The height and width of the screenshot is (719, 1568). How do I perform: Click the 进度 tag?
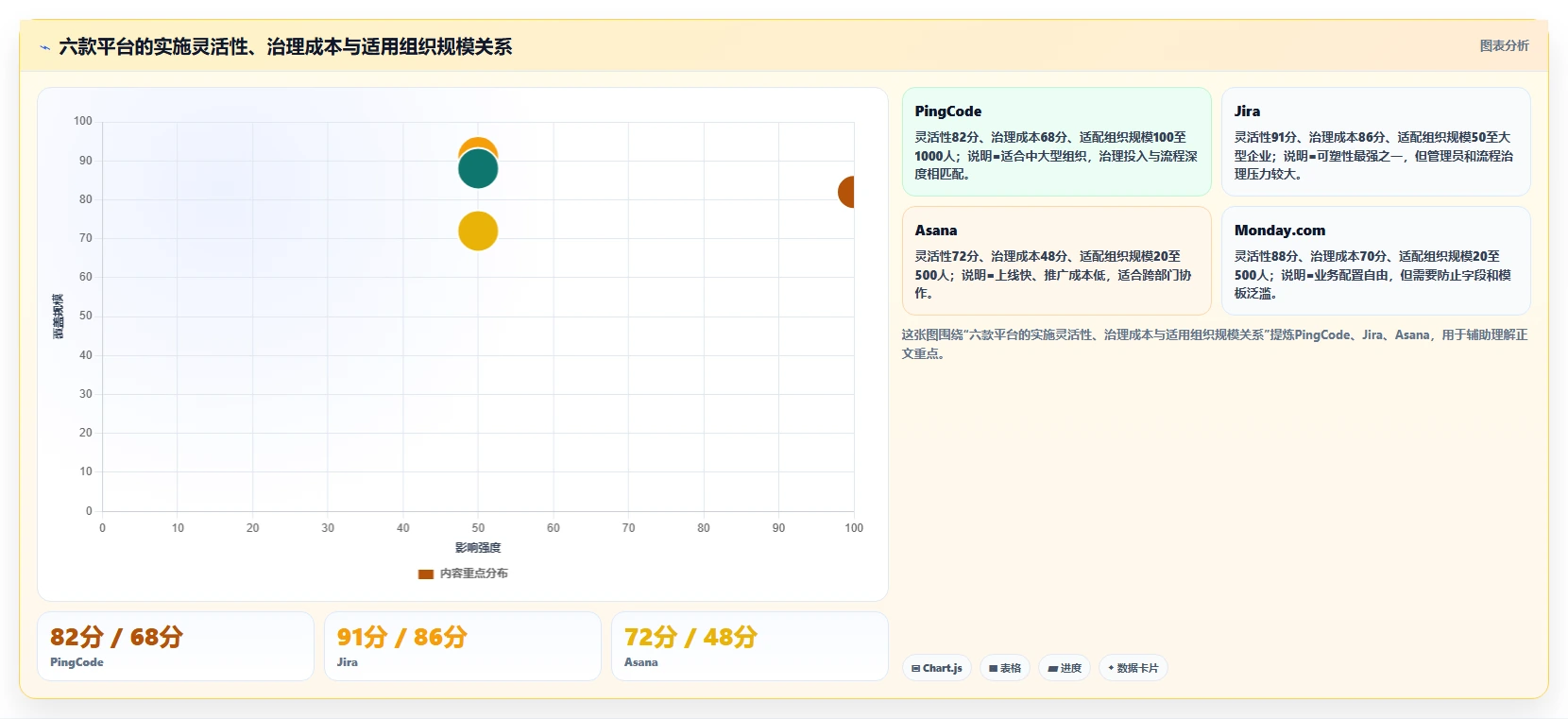coord(1064,668)
